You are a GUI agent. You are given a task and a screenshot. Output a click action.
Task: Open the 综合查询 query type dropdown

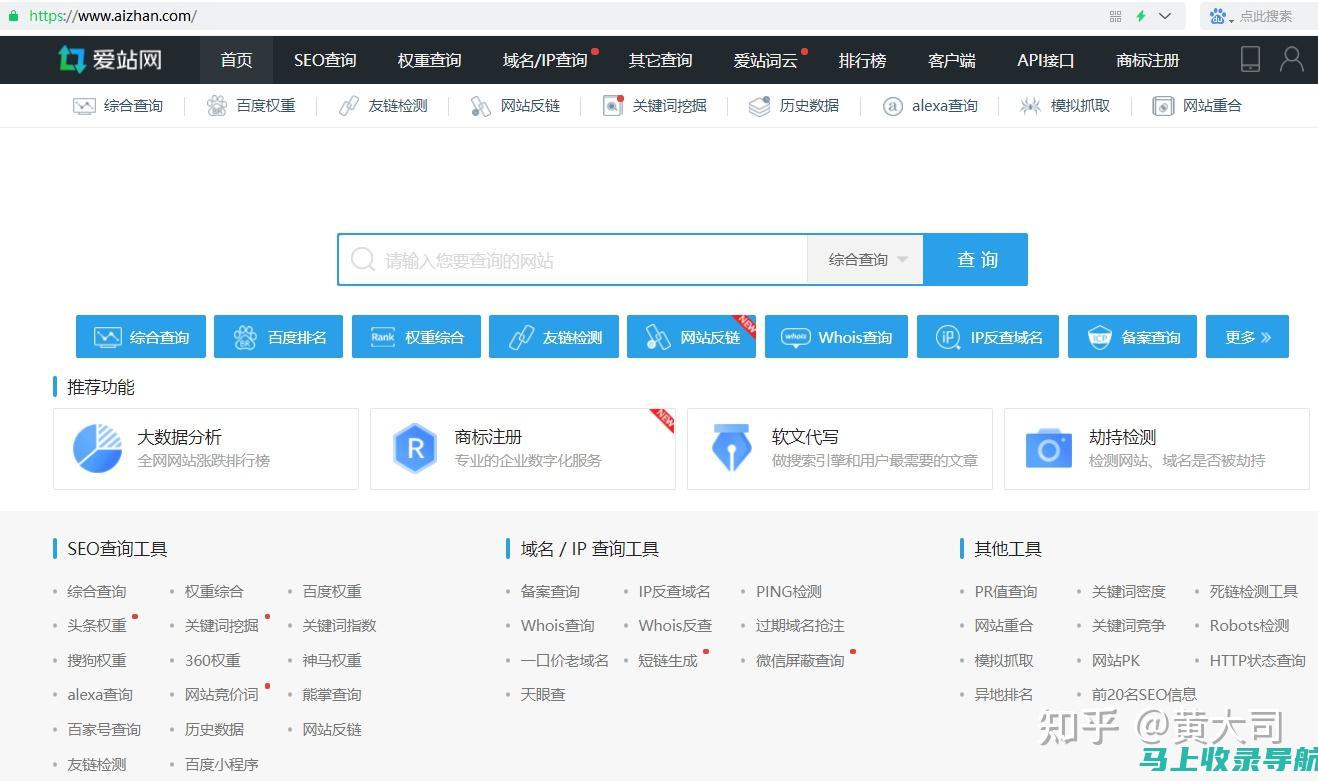click(x=865, y=260)
